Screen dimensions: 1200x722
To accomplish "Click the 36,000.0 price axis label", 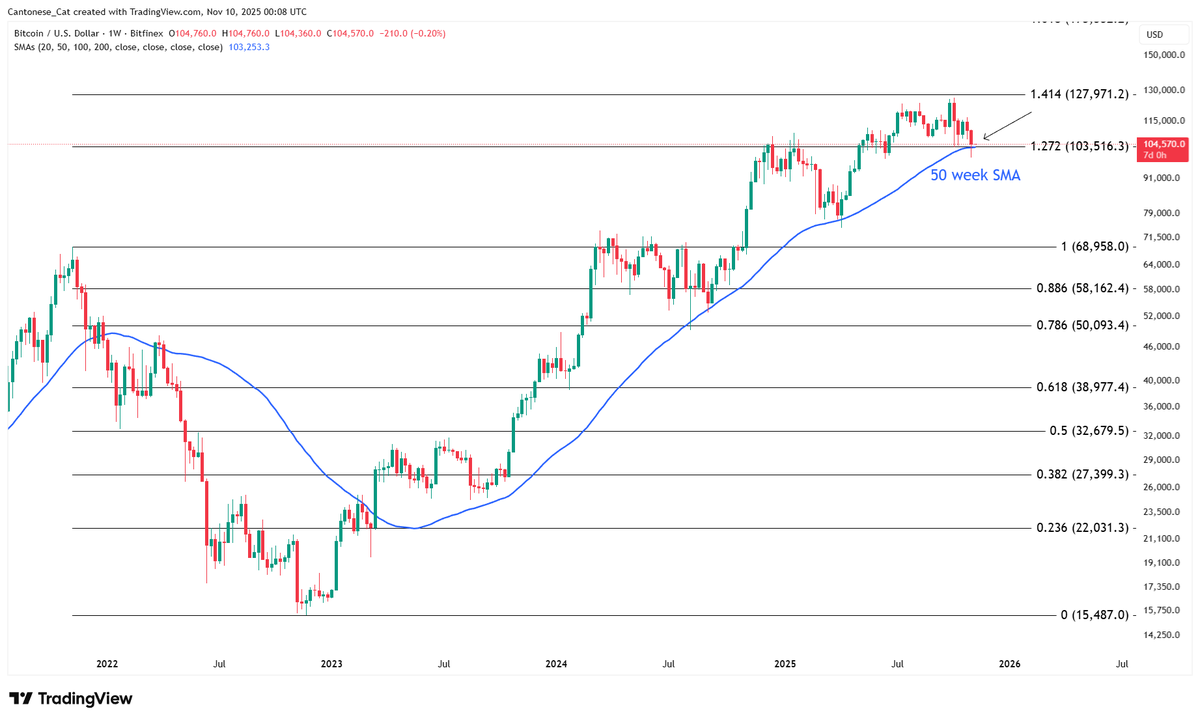I will [x=1163, y=407].
